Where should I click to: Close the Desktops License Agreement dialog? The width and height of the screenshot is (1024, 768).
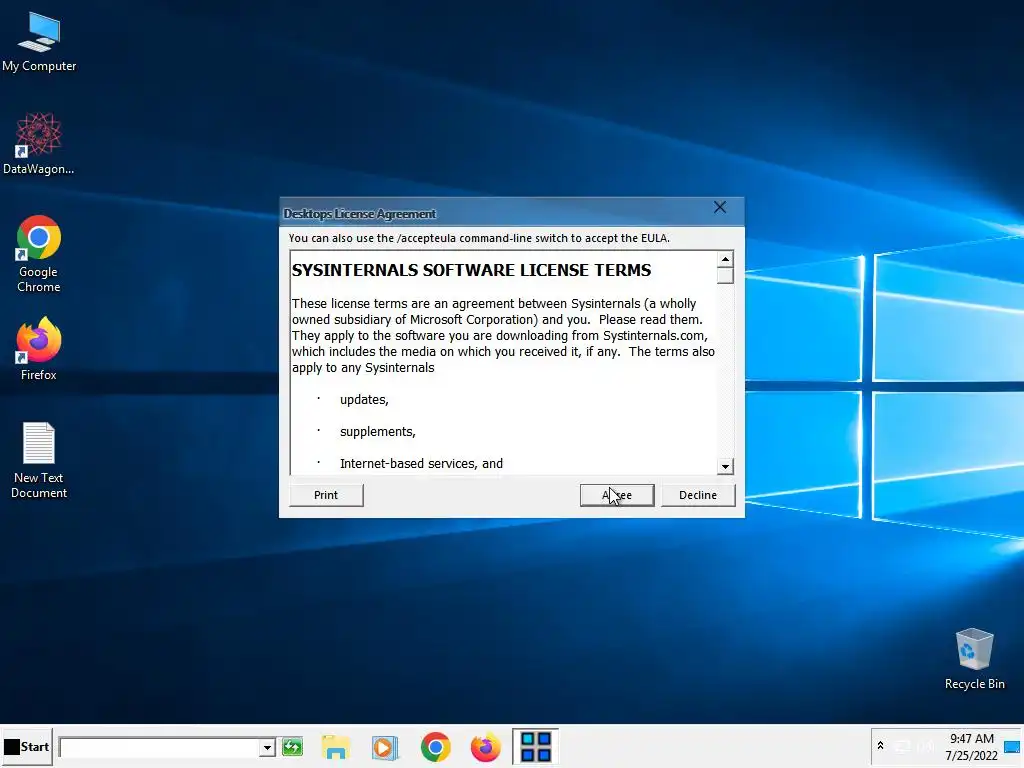pyautogui.click(x=720, y=207)
